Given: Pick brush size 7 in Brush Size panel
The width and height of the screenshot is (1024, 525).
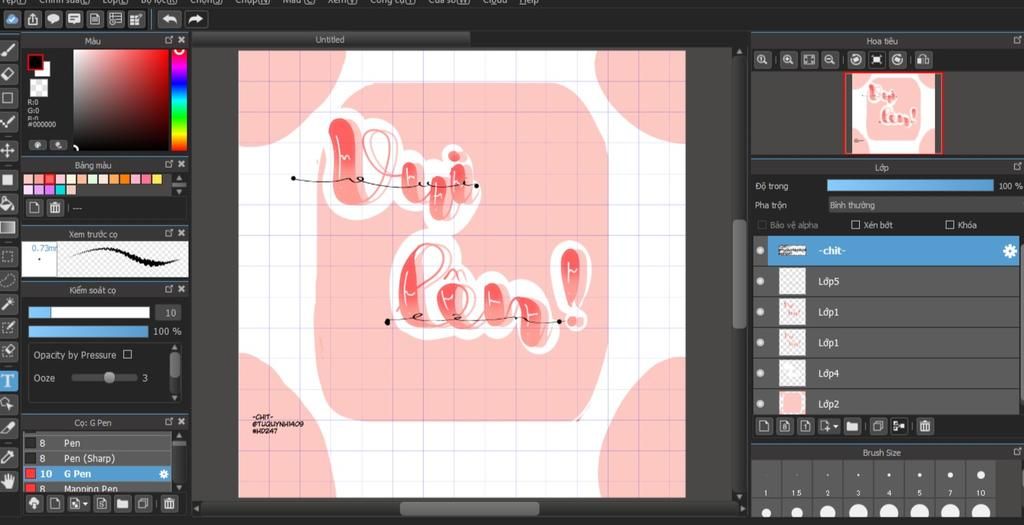Looking at the screenshot, I should (x=950, y=481).
